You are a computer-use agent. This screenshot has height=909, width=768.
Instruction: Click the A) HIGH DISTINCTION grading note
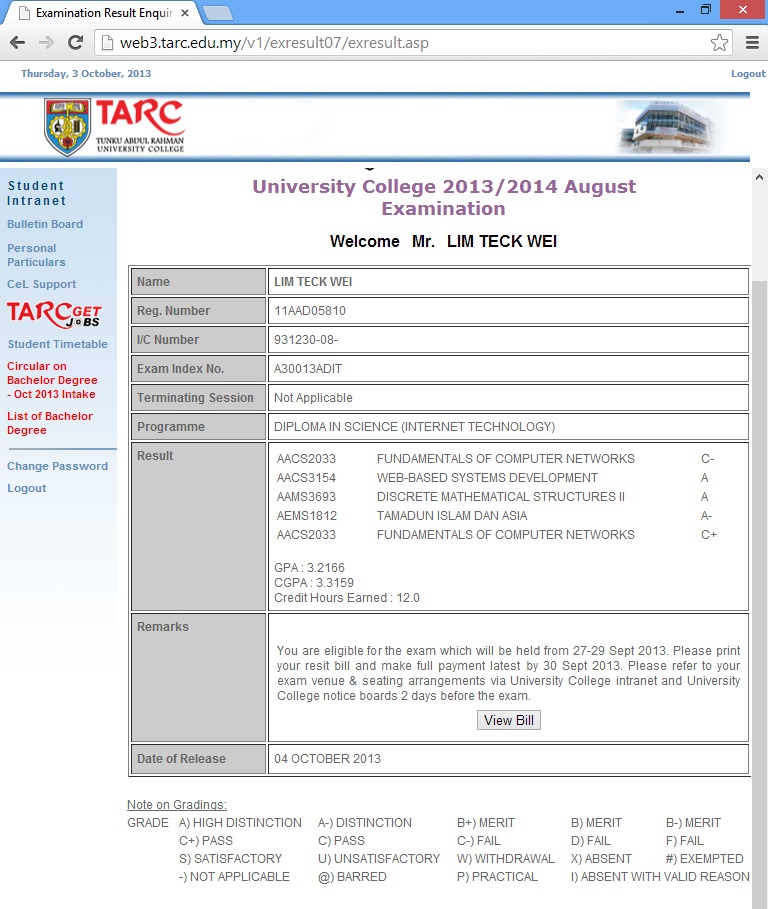[x=240, y=823]
